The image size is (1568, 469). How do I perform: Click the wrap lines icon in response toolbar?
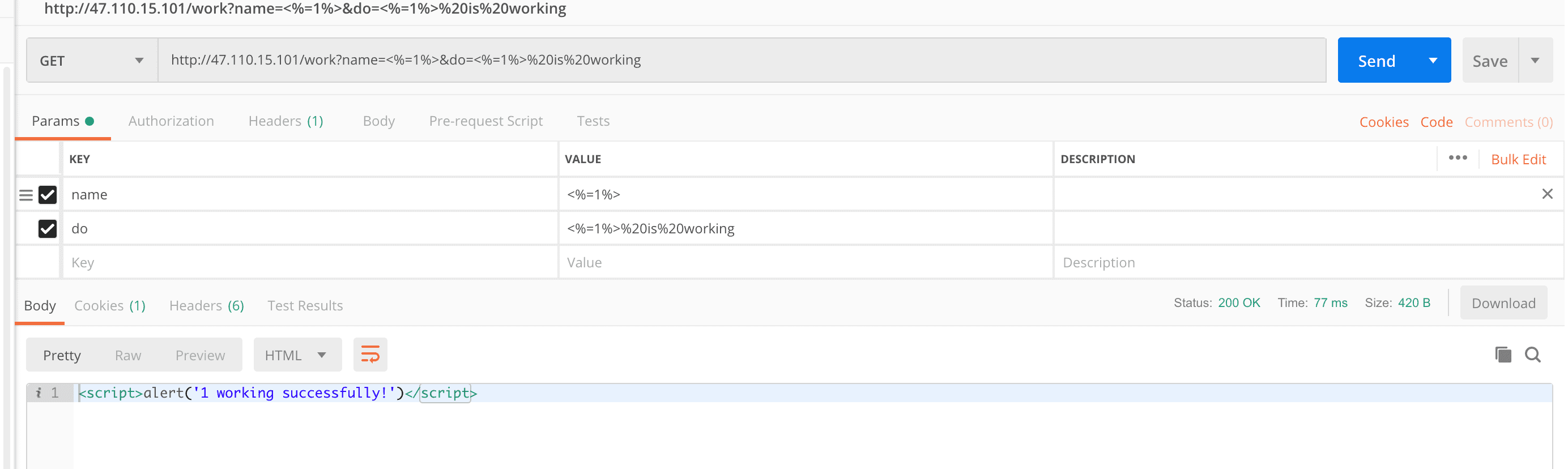coord(369,355)
